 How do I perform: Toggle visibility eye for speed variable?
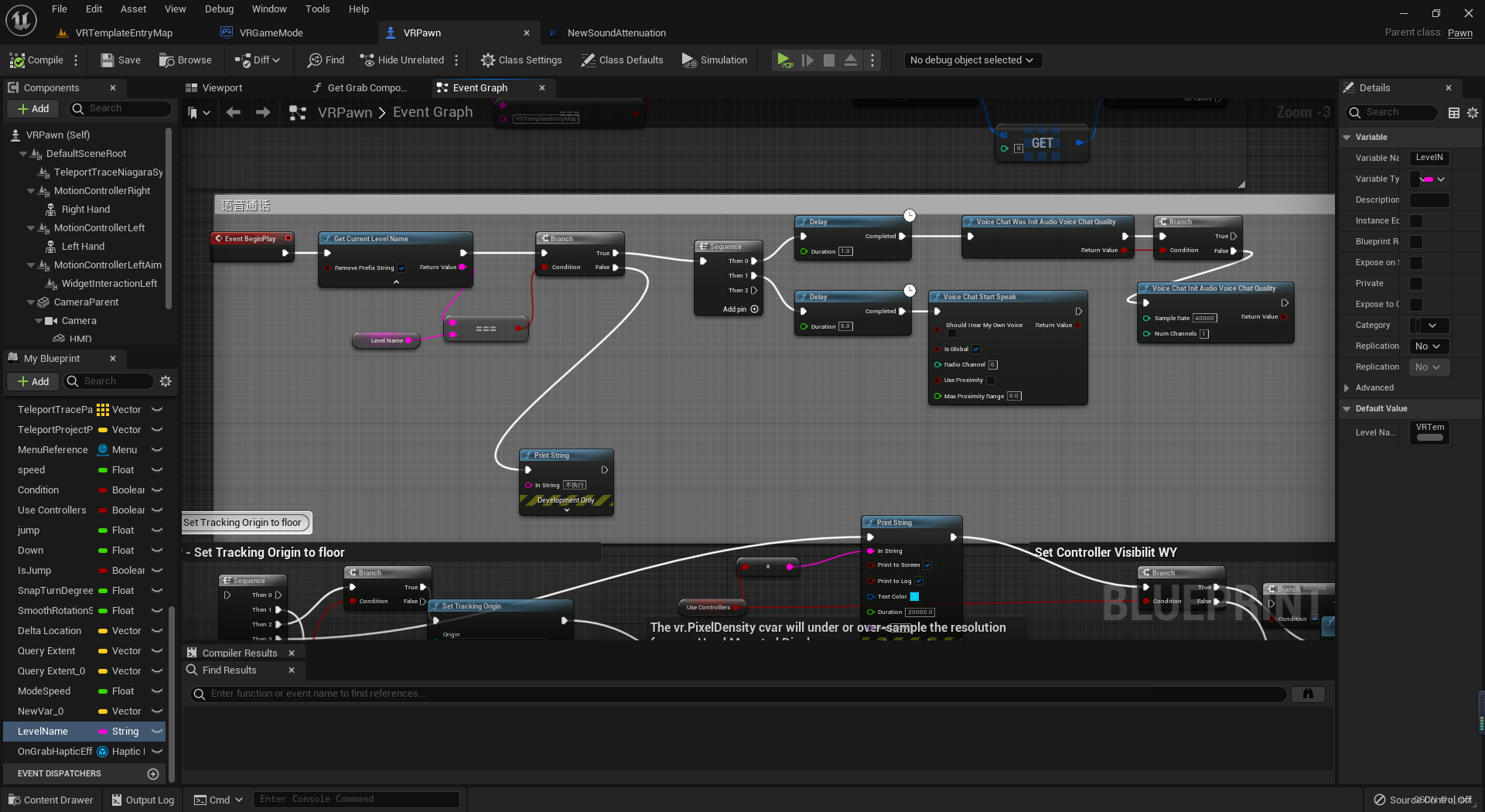157,470
